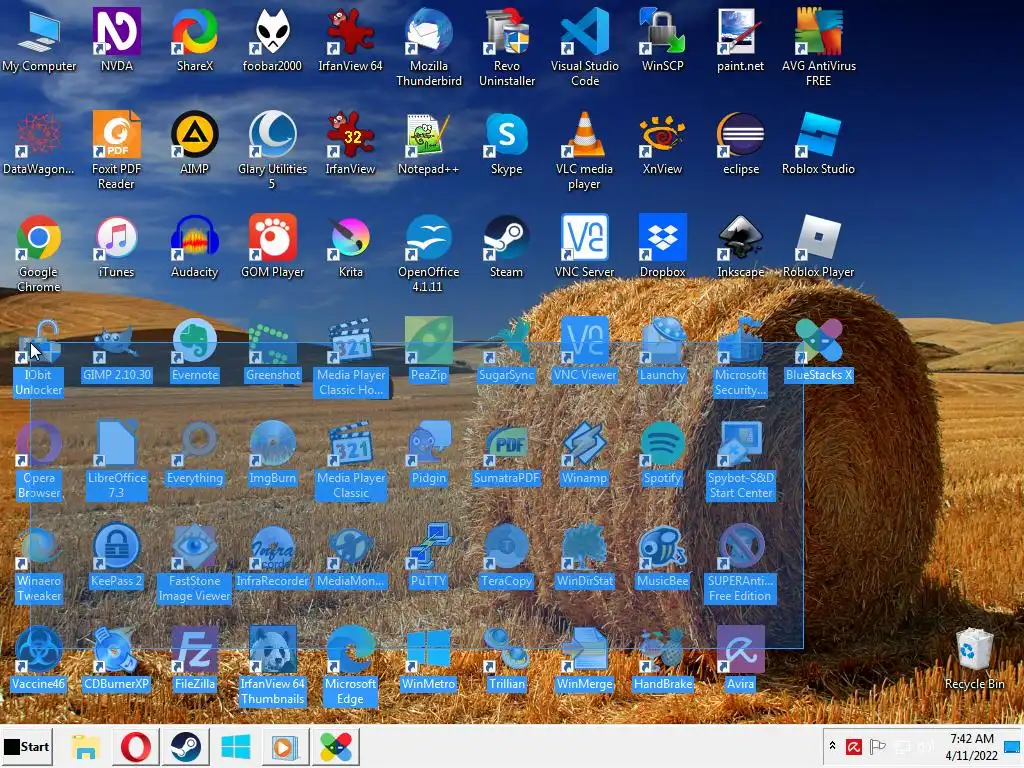Select the VNC Server shortcut
Viewport: 1024px width, 768px height.
coord(584,246)
